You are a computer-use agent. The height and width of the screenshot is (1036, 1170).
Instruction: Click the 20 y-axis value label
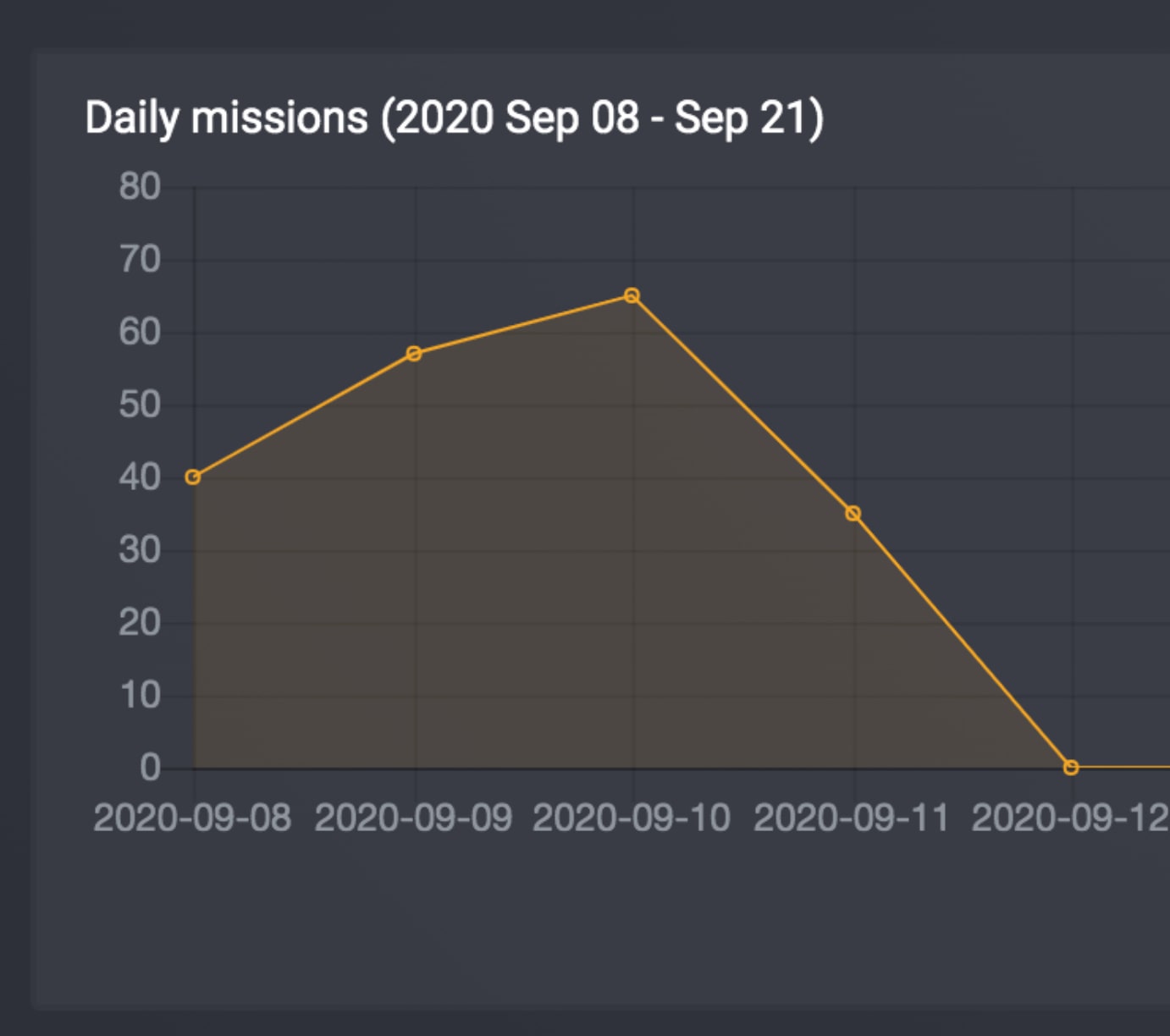click(140, 624)
